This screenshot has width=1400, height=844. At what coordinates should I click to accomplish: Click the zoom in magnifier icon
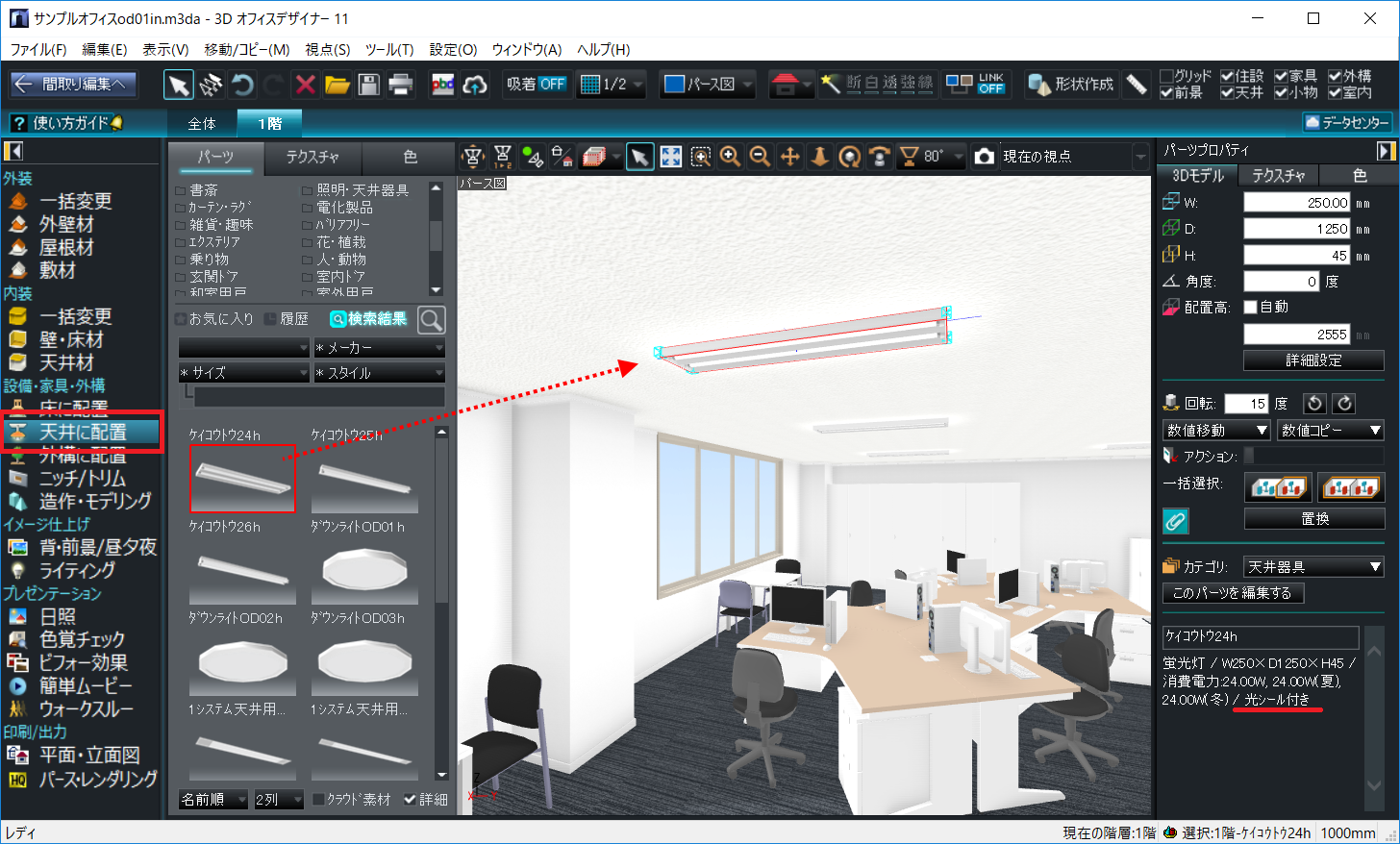[730, 157]
